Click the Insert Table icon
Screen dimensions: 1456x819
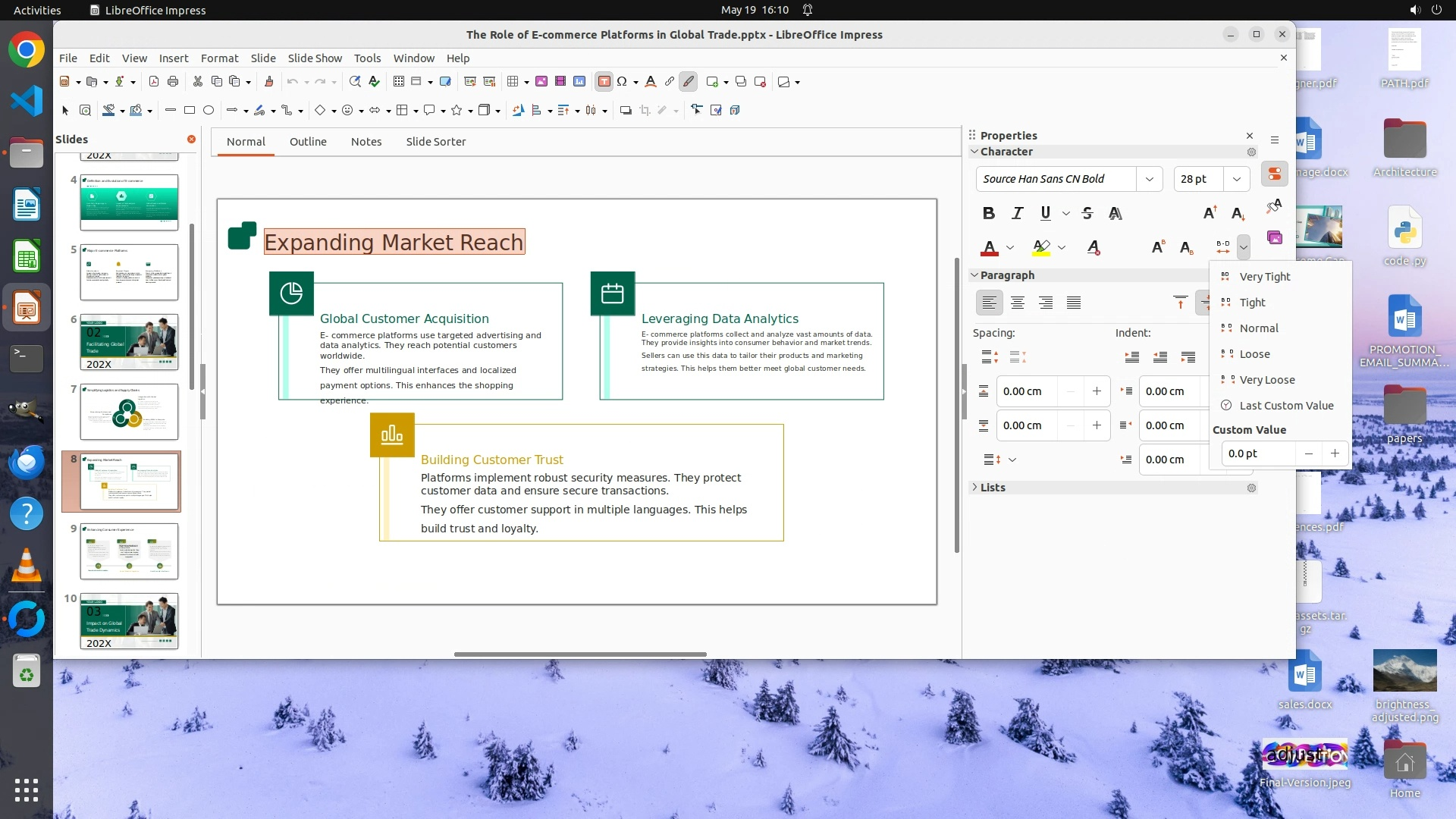coord(513,82)
